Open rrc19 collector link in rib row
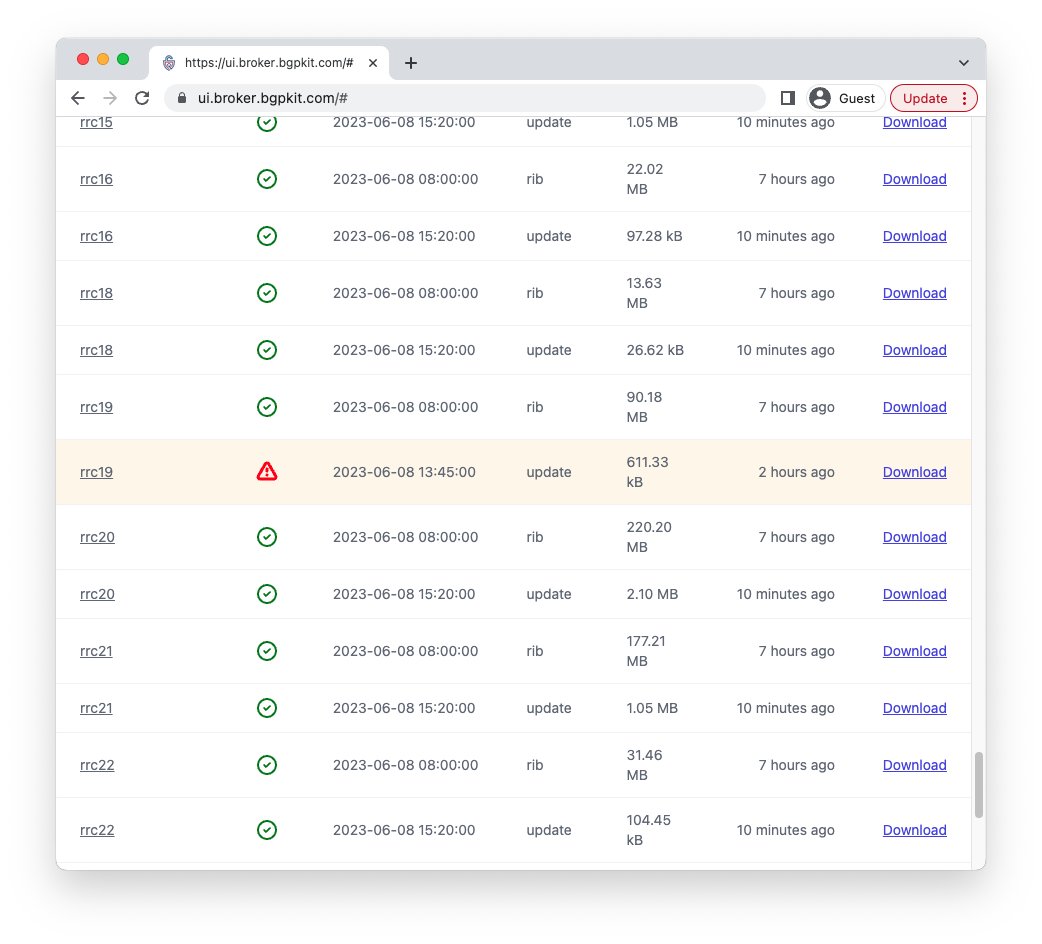The height and width of the screenshot is (944, 1042). coord(96,407)
